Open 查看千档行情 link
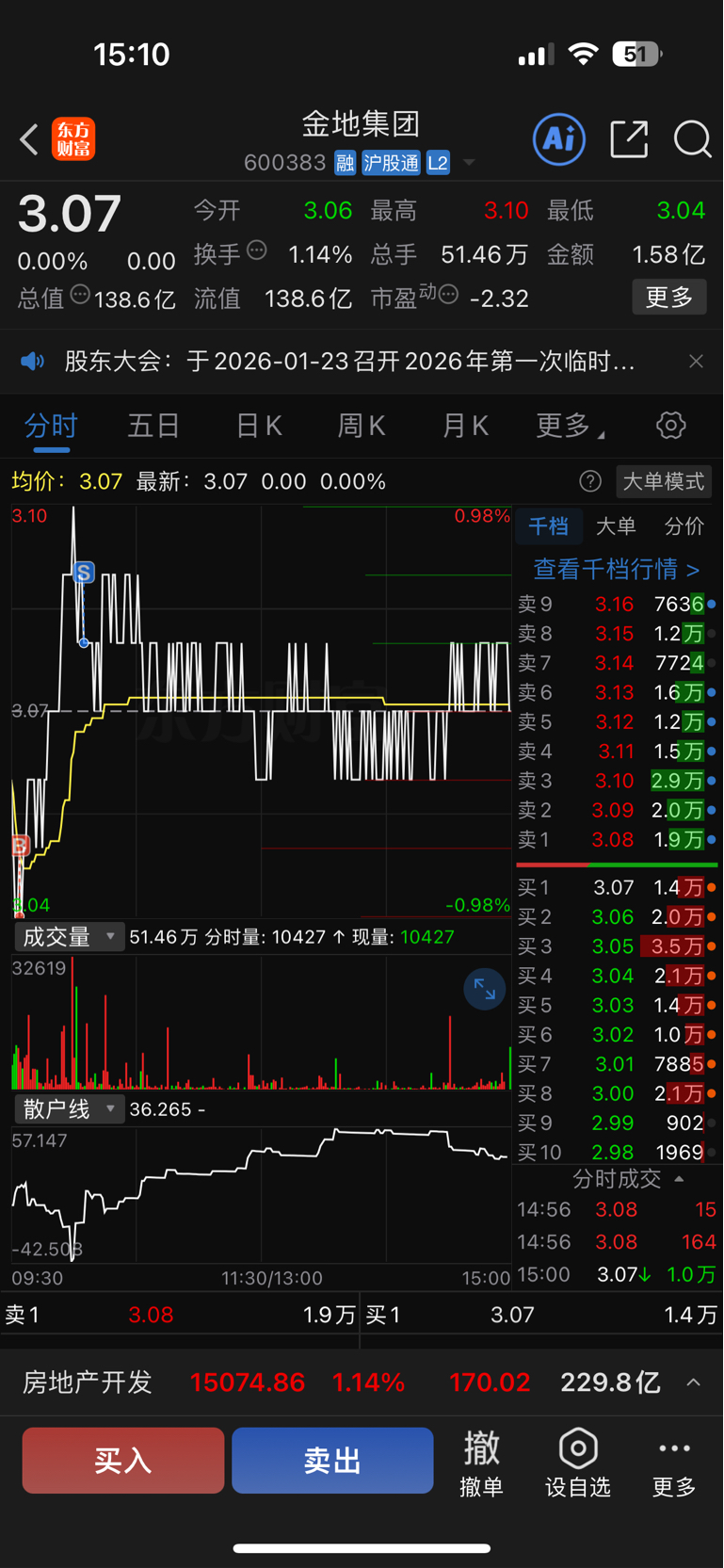Screen dimensions: 724x1568 (617, 569)
